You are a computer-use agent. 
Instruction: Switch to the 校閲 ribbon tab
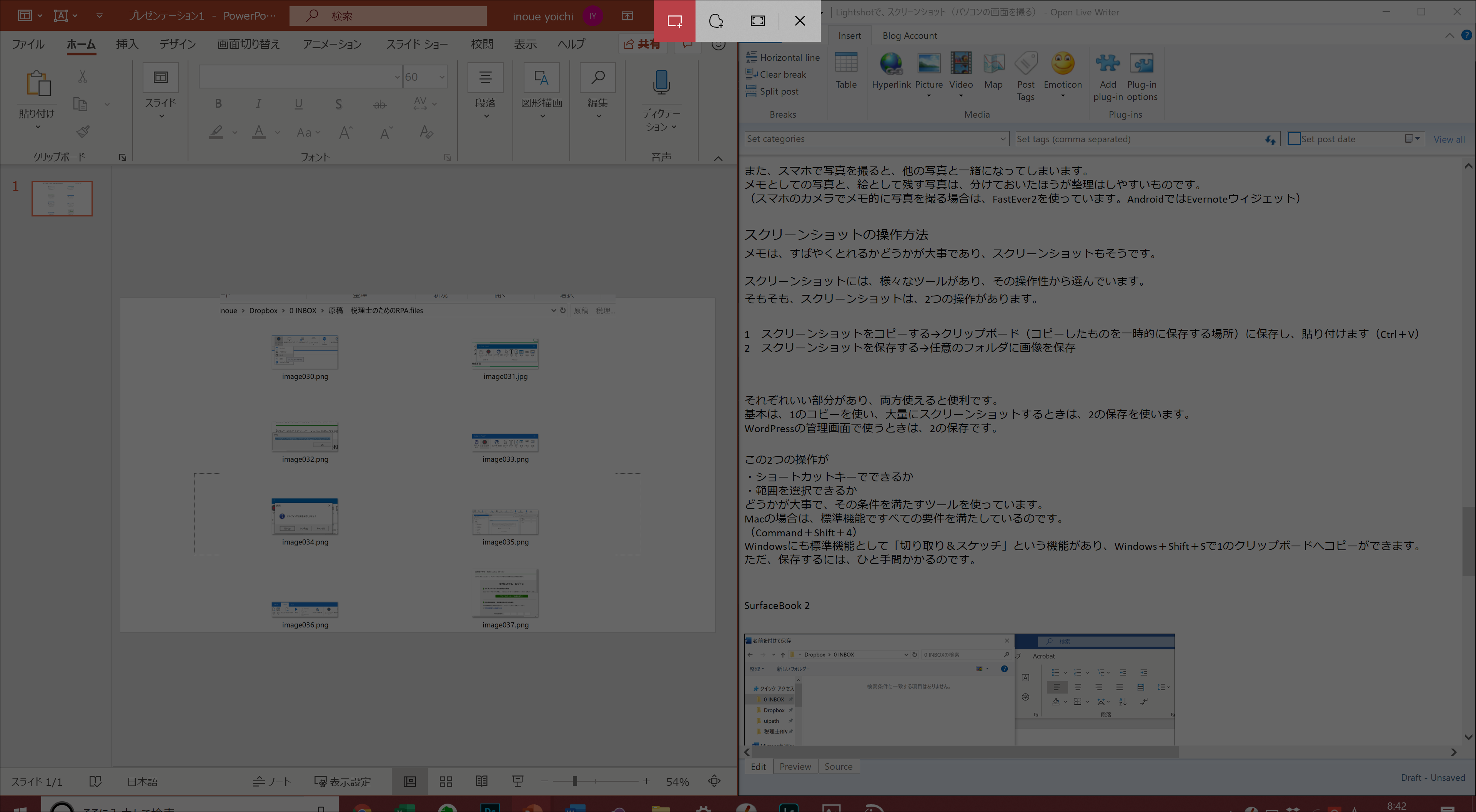[483, 44]
